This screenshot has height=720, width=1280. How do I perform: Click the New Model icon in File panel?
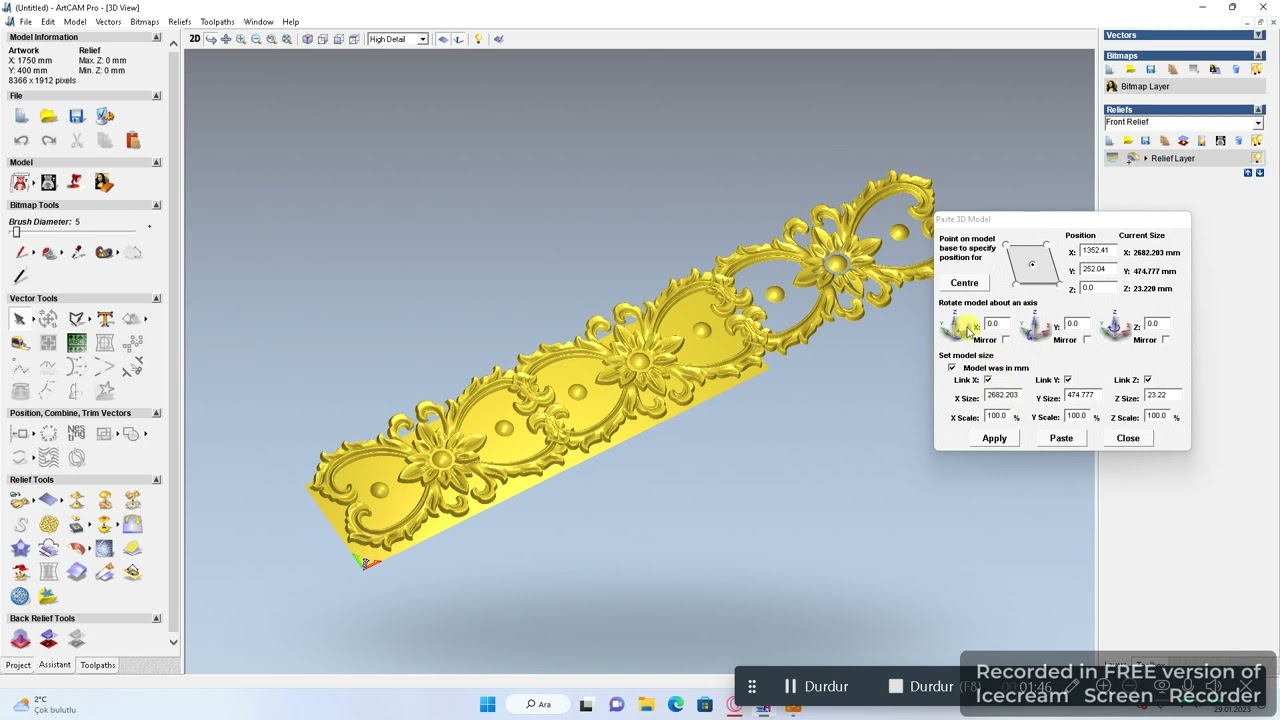[21, 117]
